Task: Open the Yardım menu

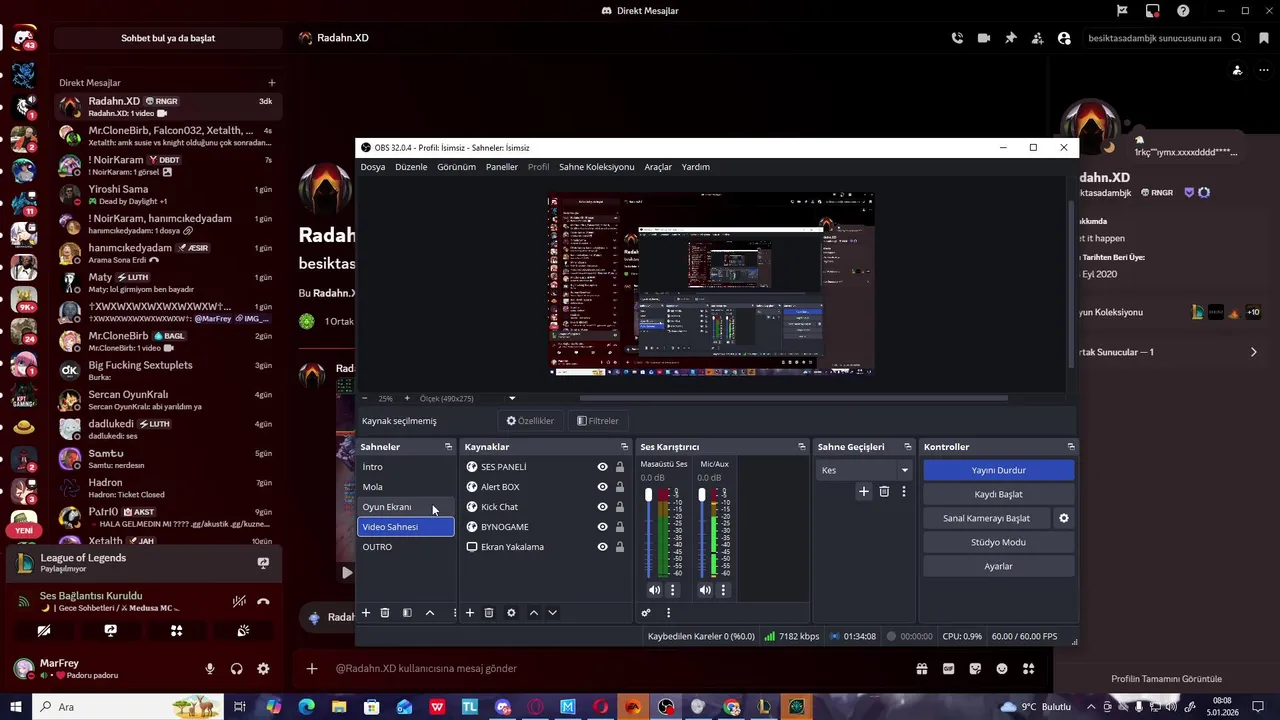Action: [x=696, y=167]
